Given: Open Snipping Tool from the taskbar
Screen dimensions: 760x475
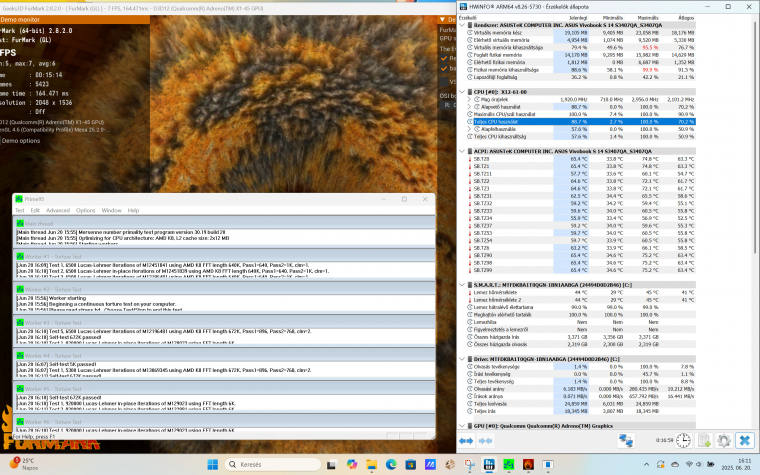Looking at the screenshot, I should 469,464.
